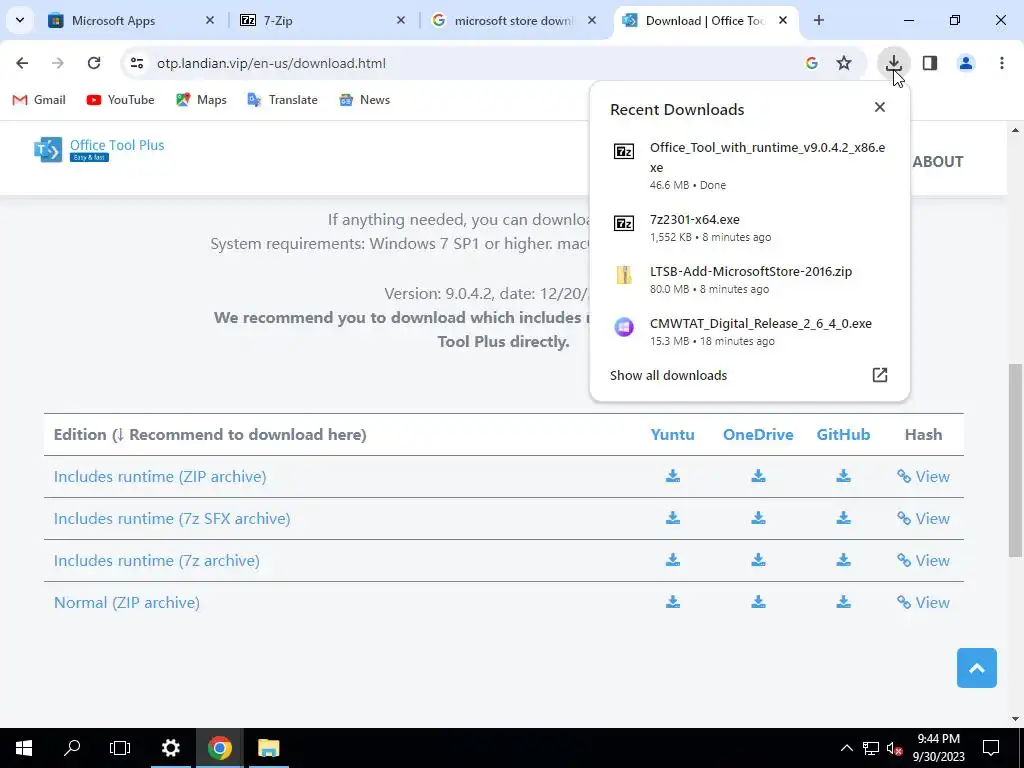This screenshot has height=768, width=1024.
Task: Download ZIP runtime edition from GitHub
Action: [x=844, y=476]
